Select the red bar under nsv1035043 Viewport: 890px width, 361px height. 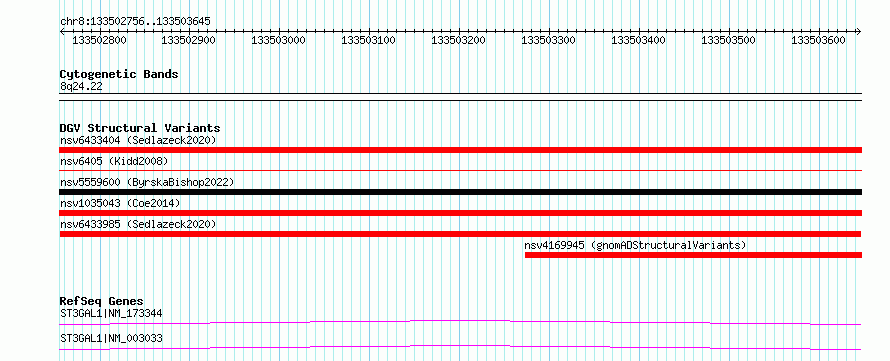461,213
